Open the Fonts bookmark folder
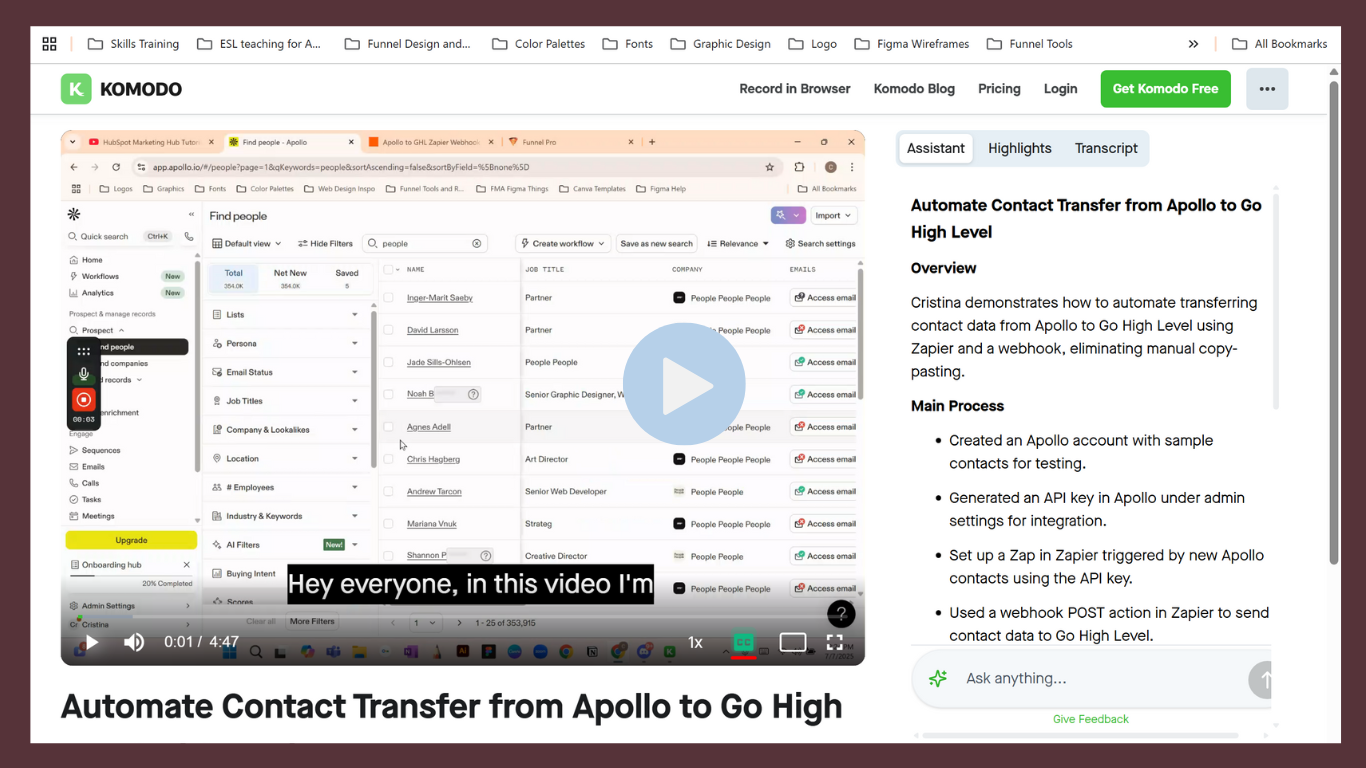 click(627, 44)
